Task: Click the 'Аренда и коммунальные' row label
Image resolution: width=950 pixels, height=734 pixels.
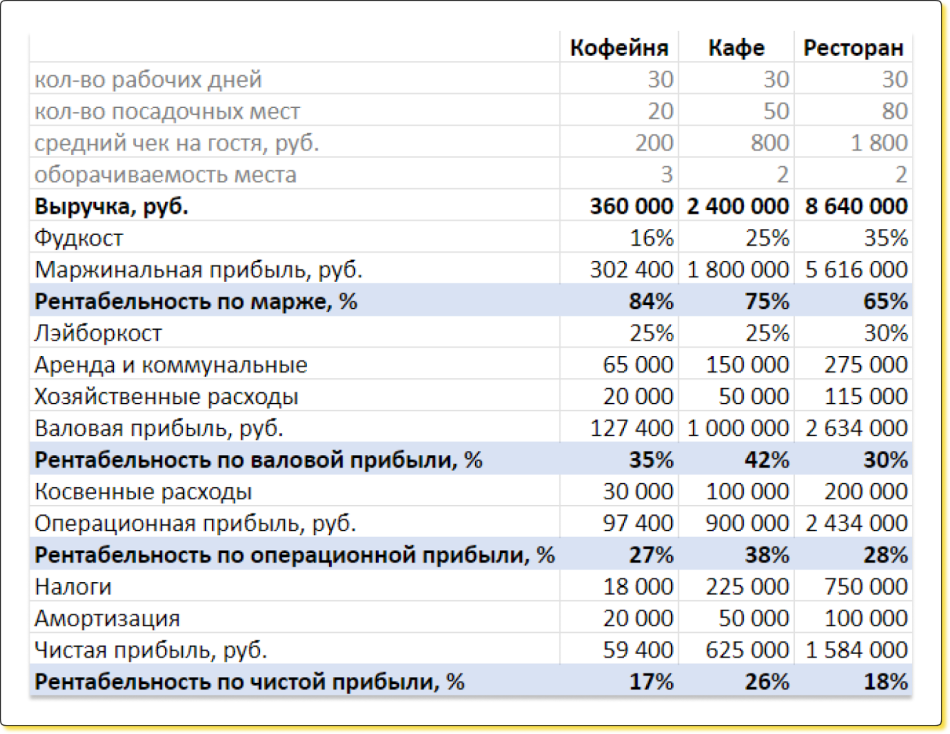Action: pyautogui.click(x=171, y=365)
